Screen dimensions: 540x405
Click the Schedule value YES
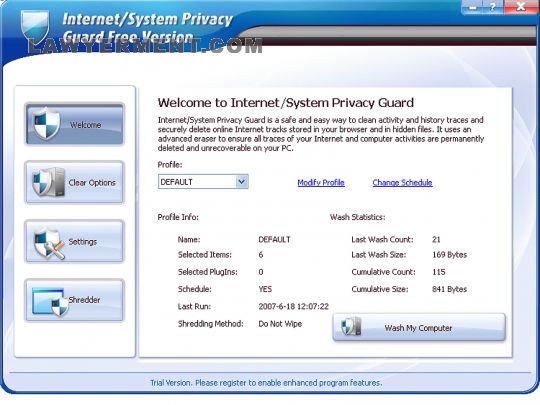click(265, 289)
